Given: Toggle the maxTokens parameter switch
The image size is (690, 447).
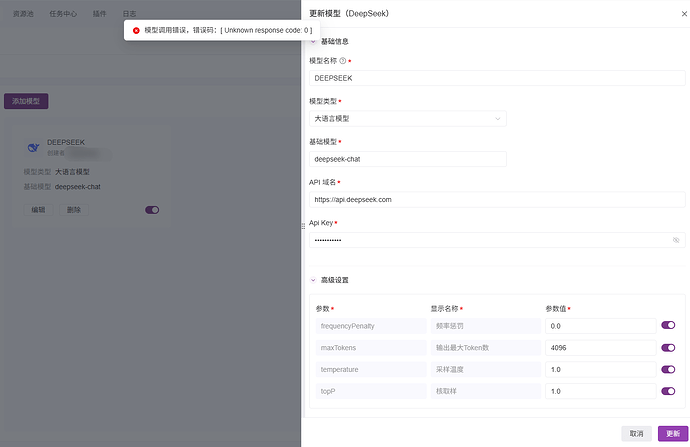Looking at the screenshot, I should (x=668, y=348).
